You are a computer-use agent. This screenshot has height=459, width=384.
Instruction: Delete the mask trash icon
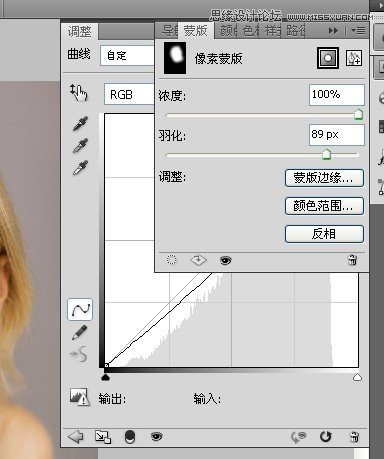[x=352, y=260]
